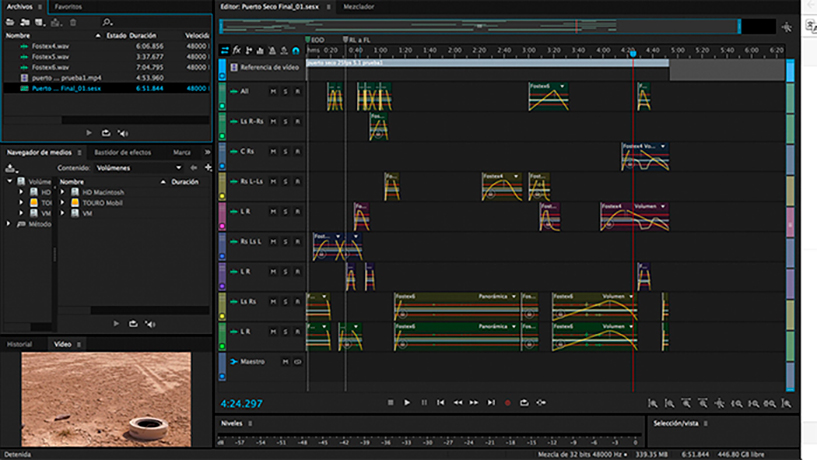The image size is (817, 460).
Task: Toggle loop playback in transport bar
Action: point(524,402)
